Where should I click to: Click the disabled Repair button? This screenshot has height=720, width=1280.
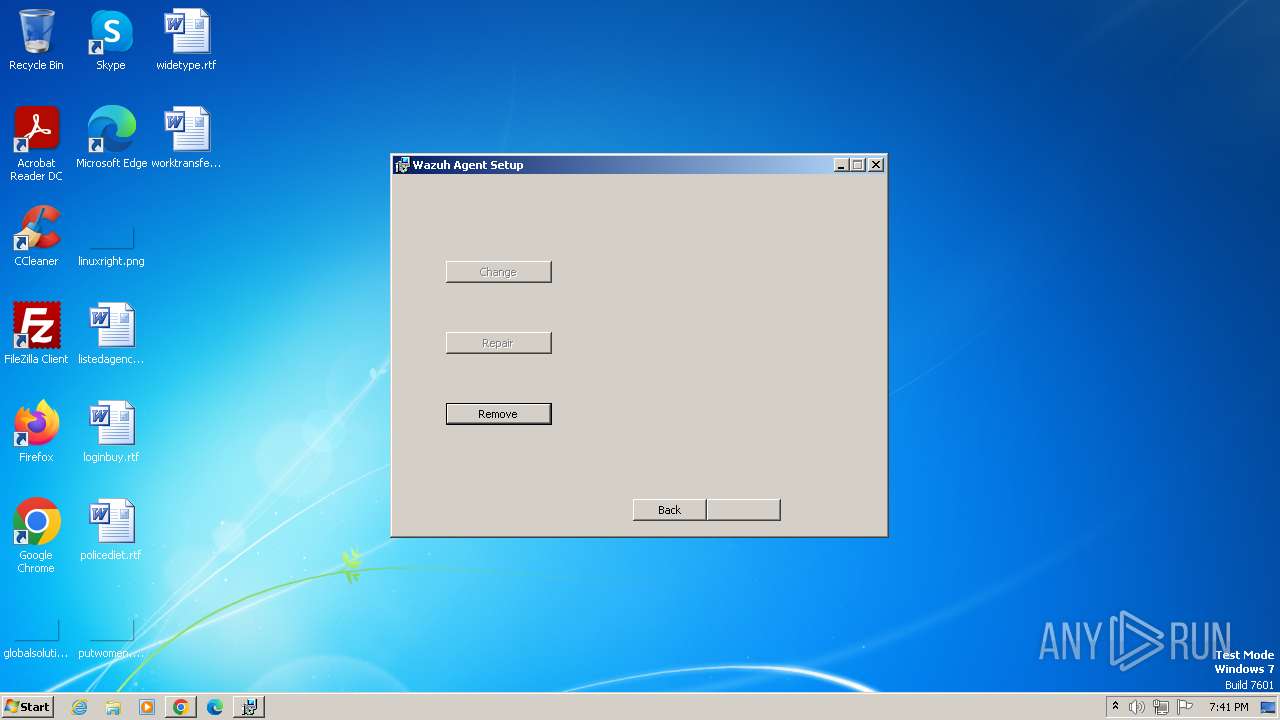498,343
